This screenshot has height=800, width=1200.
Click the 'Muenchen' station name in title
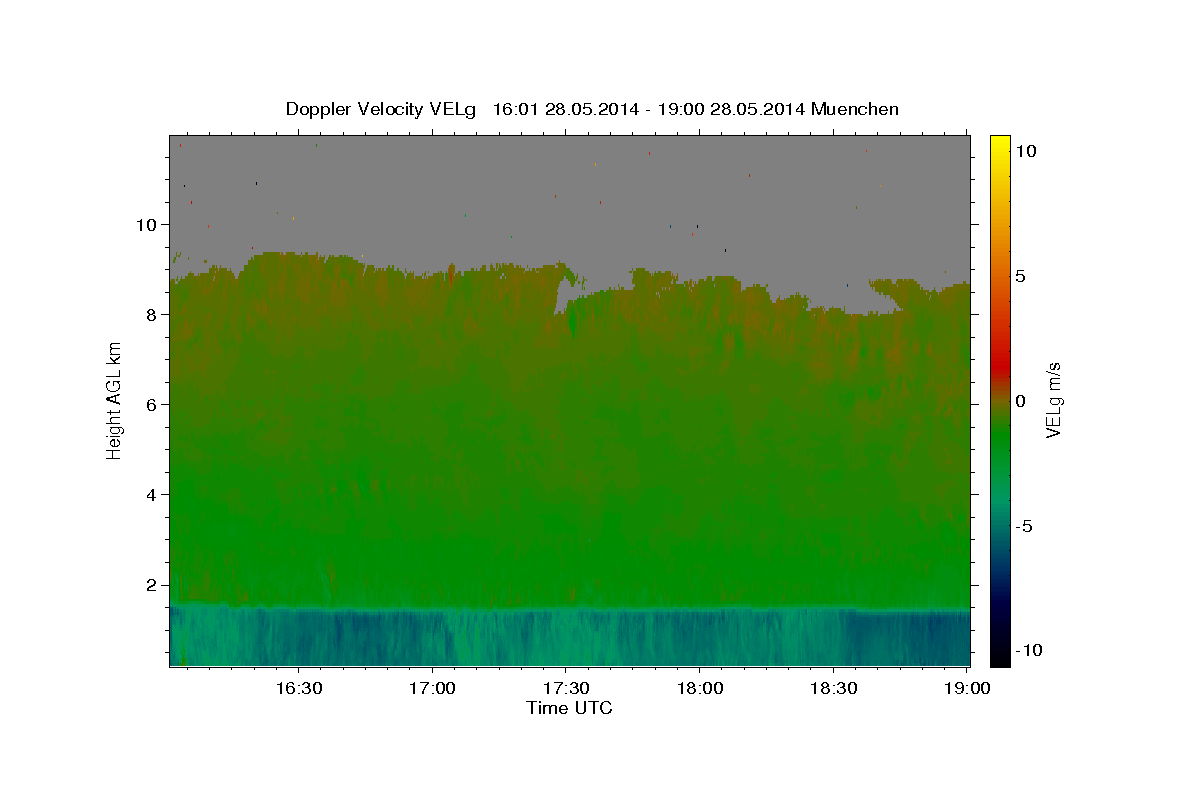(x=855, y=109)
